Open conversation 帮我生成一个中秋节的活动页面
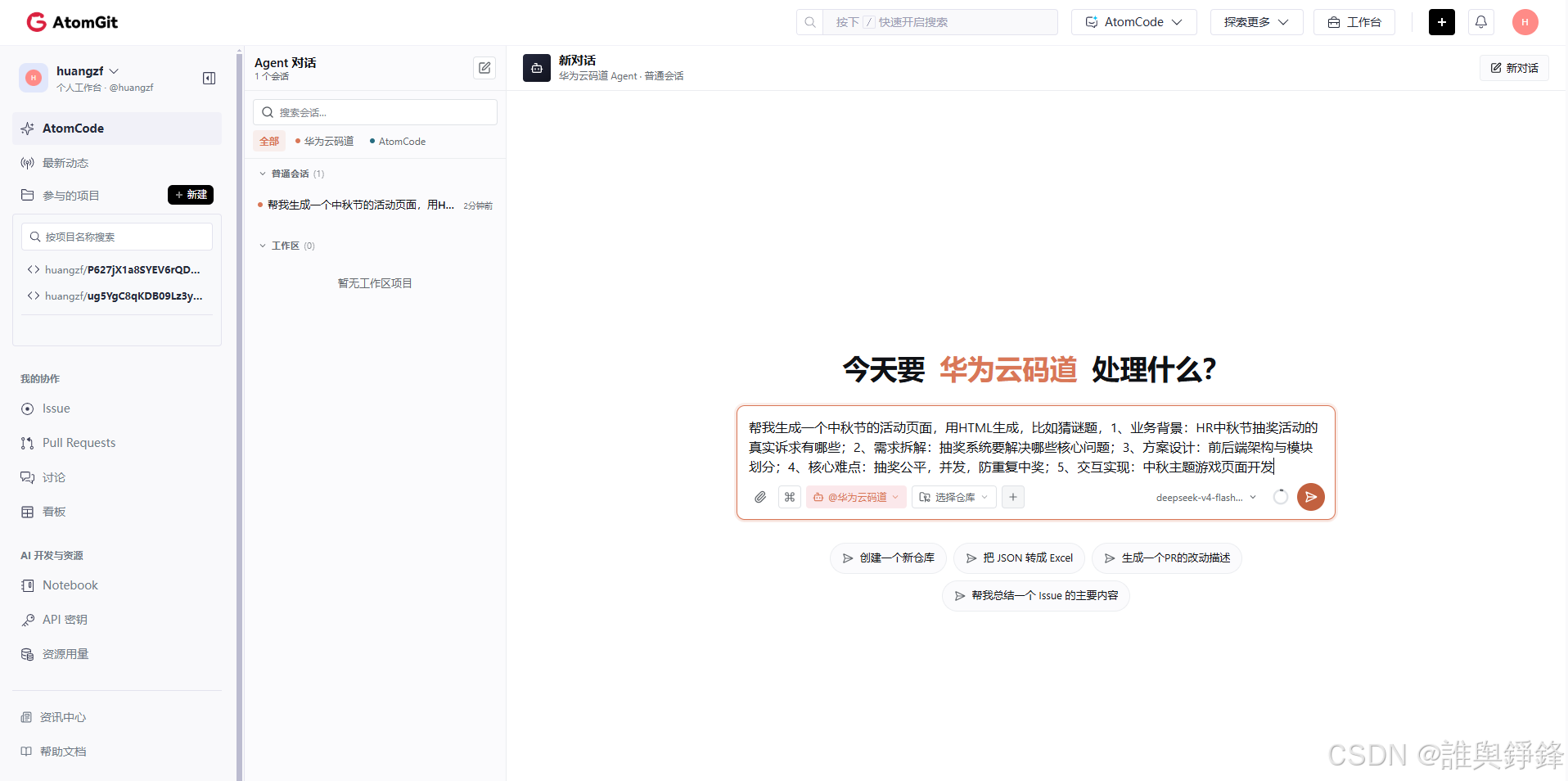 pos(375,205)
